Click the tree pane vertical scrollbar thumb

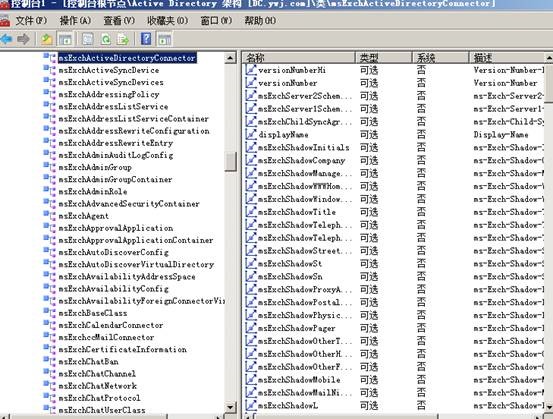click(x=230, y=162)
